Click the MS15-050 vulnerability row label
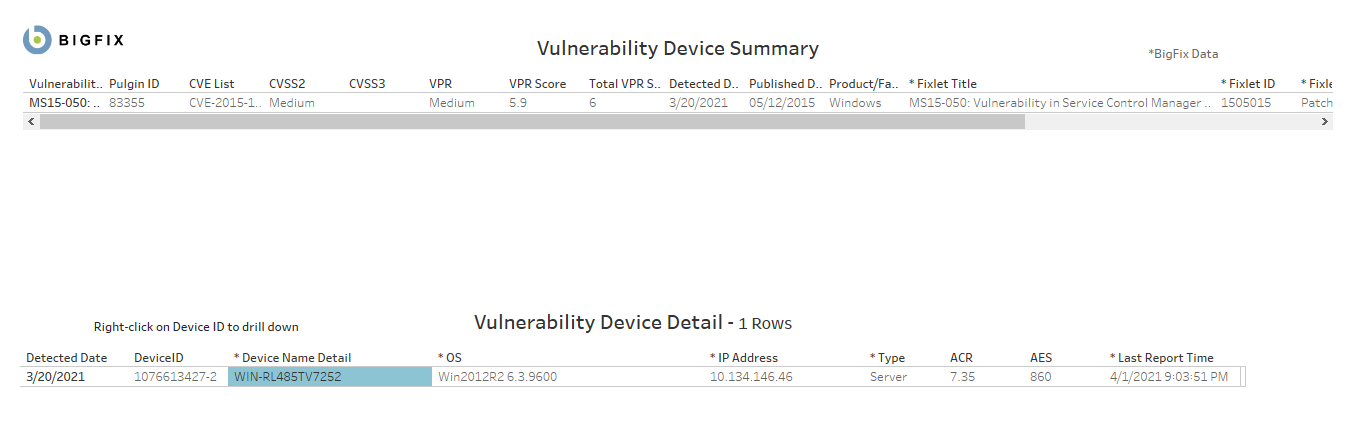Screen dimensions: 1349x436 coord(64,103)
